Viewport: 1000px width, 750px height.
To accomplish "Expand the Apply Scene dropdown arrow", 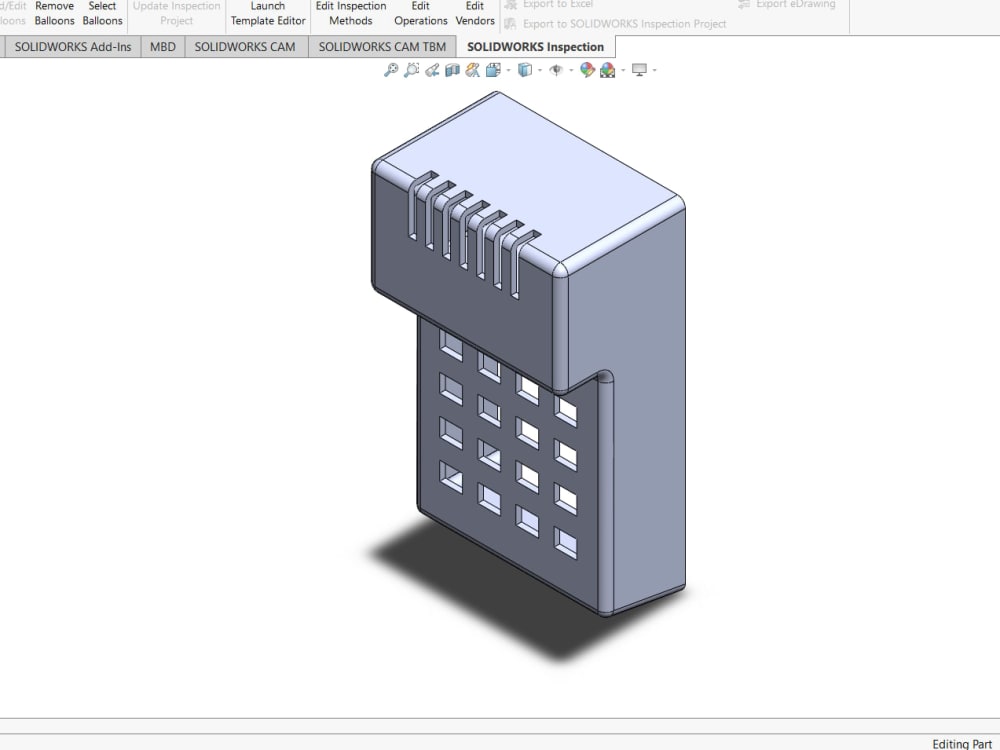I will 622,70.
